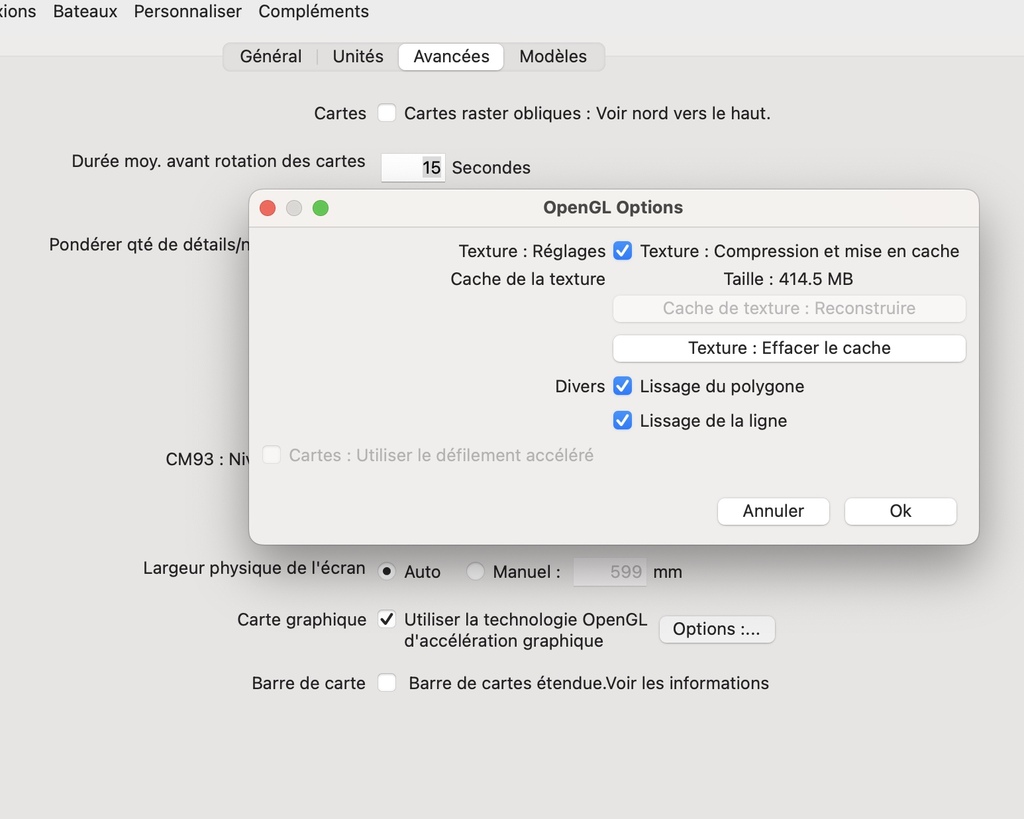Enable Barre de cartes étendue checkbox
1024x819 pixels.
click(387, 684)
